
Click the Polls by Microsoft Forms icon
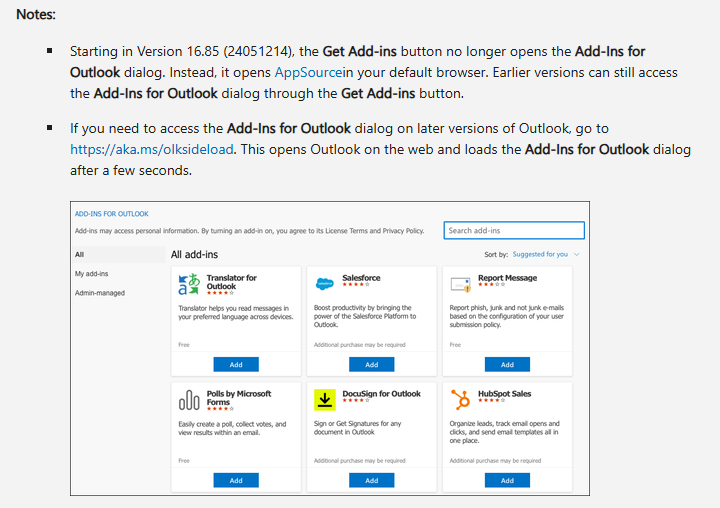pyautogui.click(x=189, y=400)
